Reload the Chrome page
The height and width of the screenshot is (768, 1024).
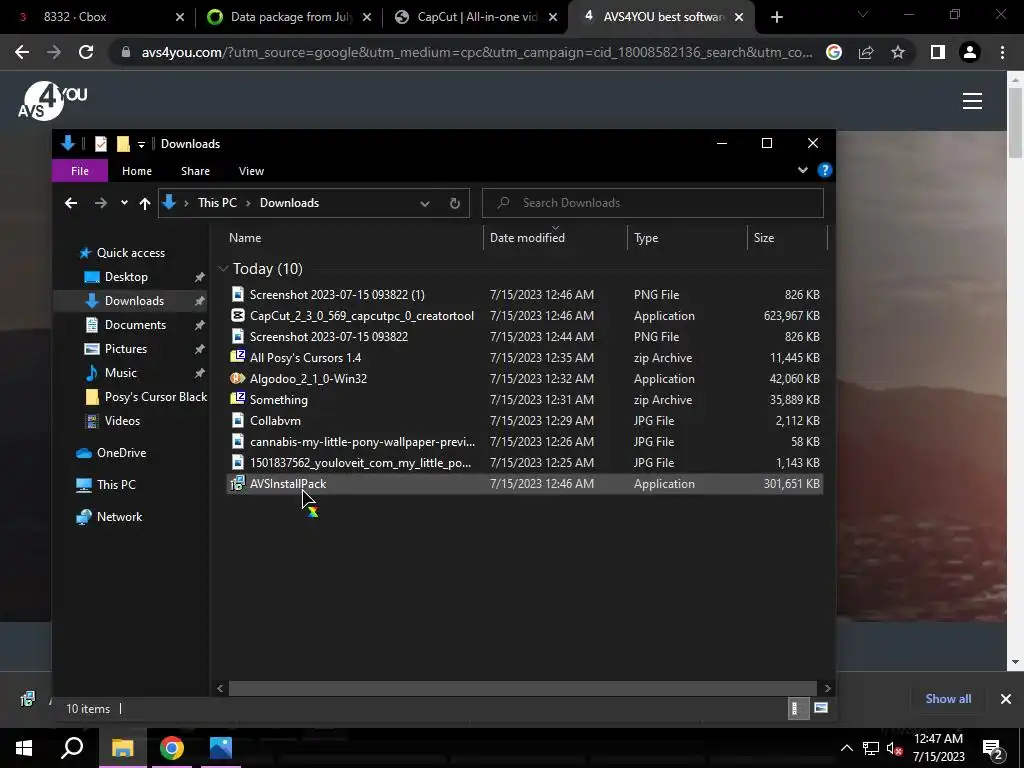click(x=86, y=52)
